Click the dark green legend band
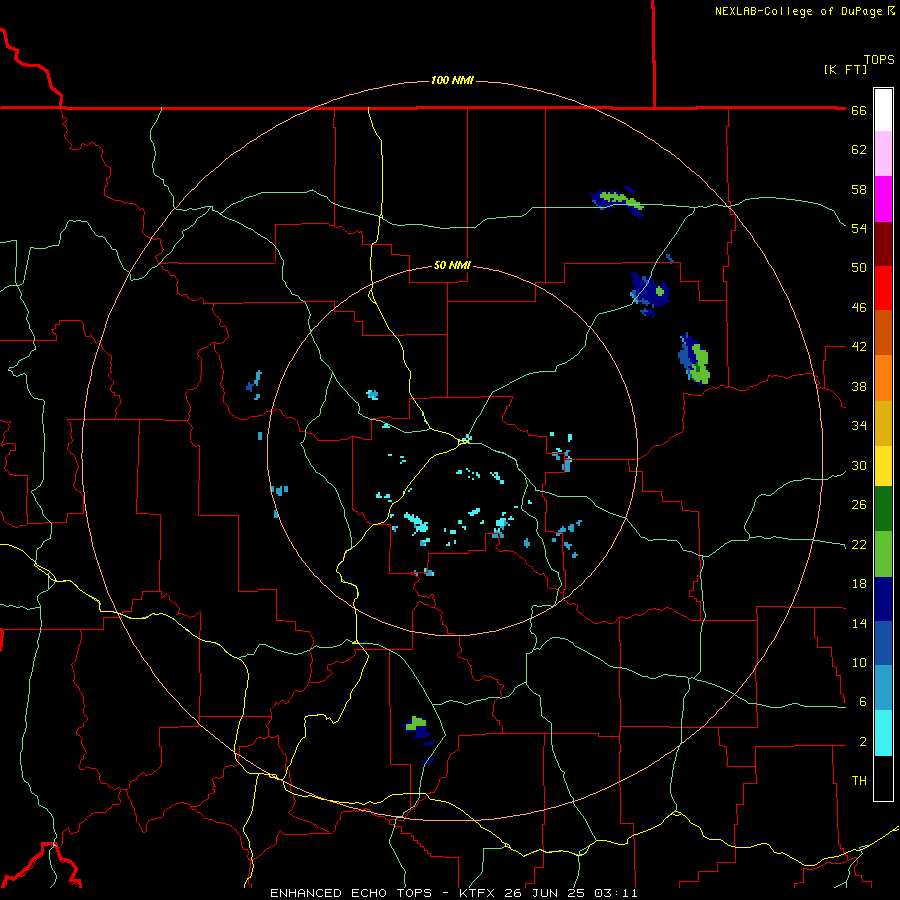Viewport: 900px width, 900px height. (883, 509)
